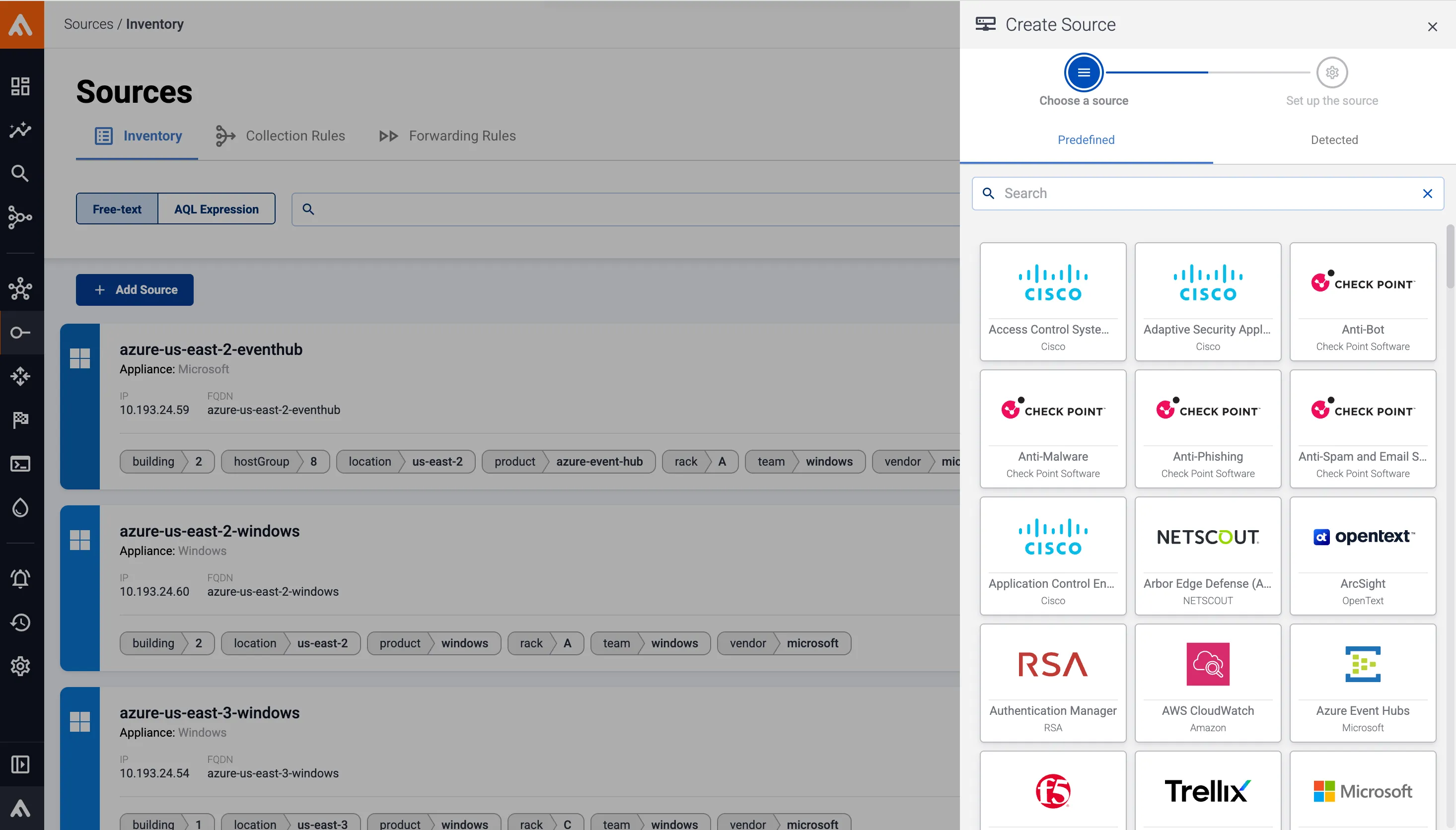1456x830 pixels.
Task: Select Free-text search mode
Action: pos(117,209)
